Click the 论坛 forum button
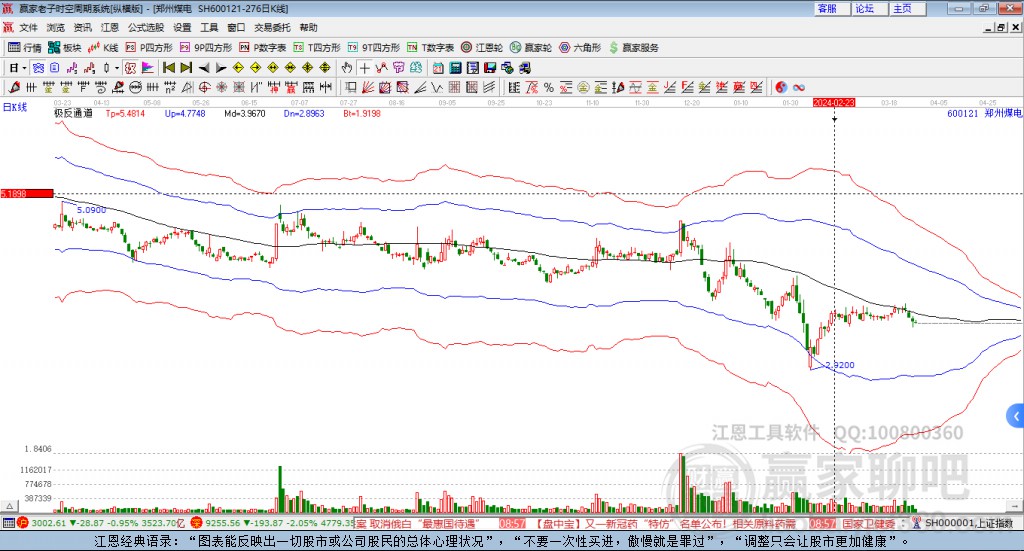 tap(864, 8)
